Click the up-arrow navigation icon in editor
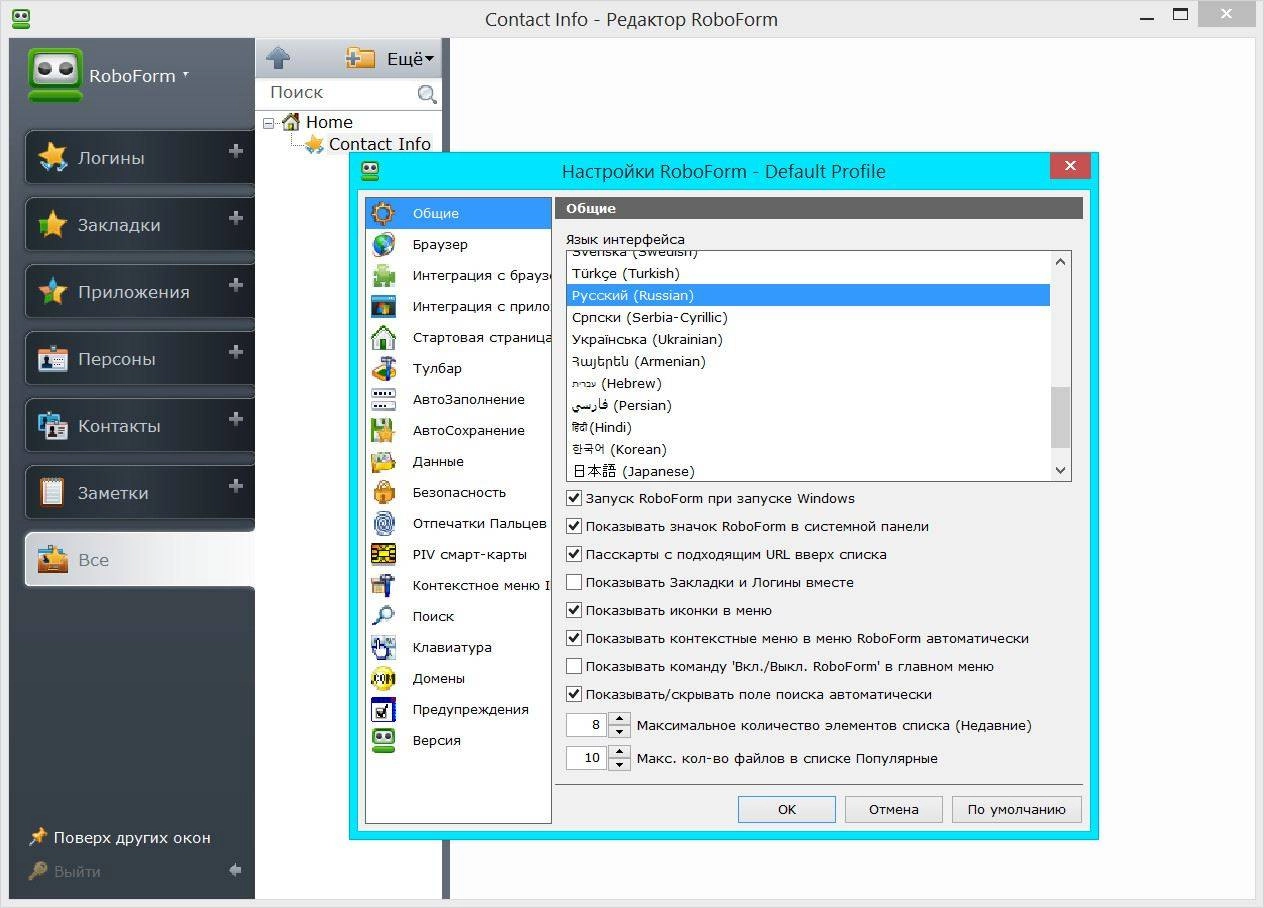The image size is (1264, 908). click(279, 58)
